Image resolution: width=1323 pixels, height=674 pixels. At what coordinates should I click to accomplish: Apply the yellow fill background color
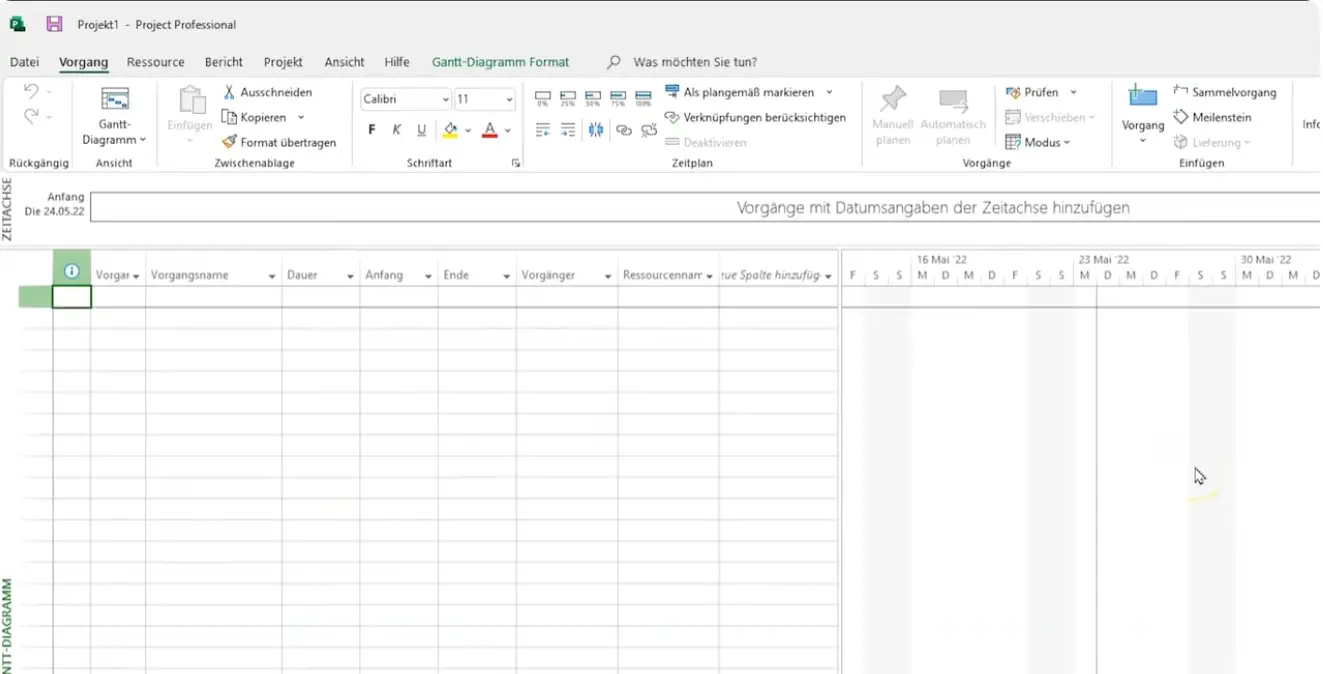[450, 130]
